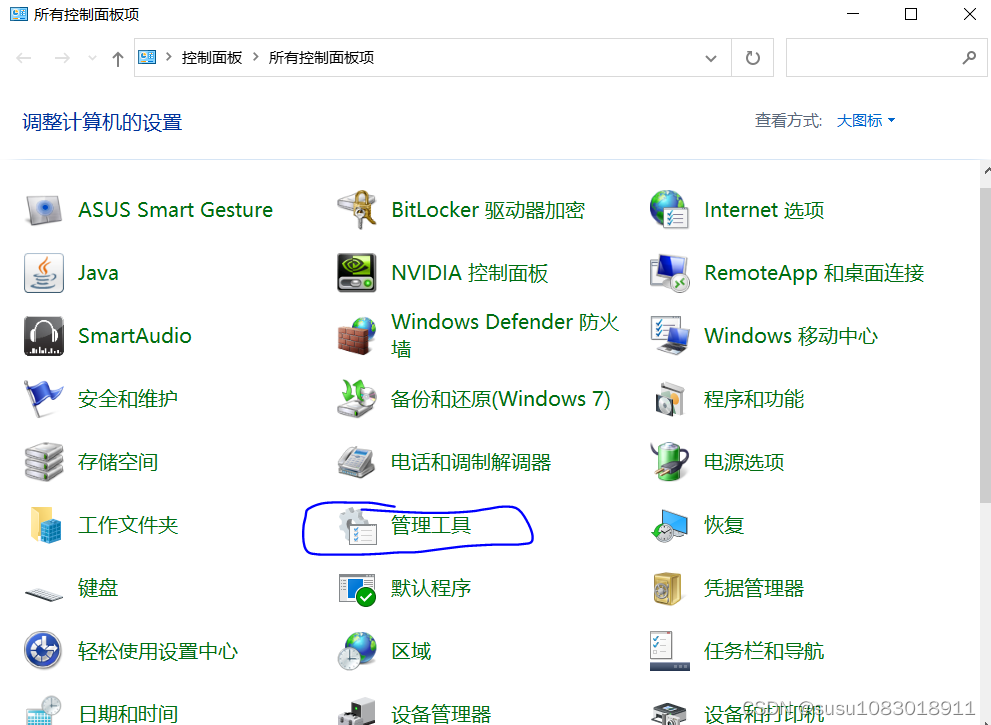Go up one folder level
This screenshot has width=991, height=725.
(118, 59)
